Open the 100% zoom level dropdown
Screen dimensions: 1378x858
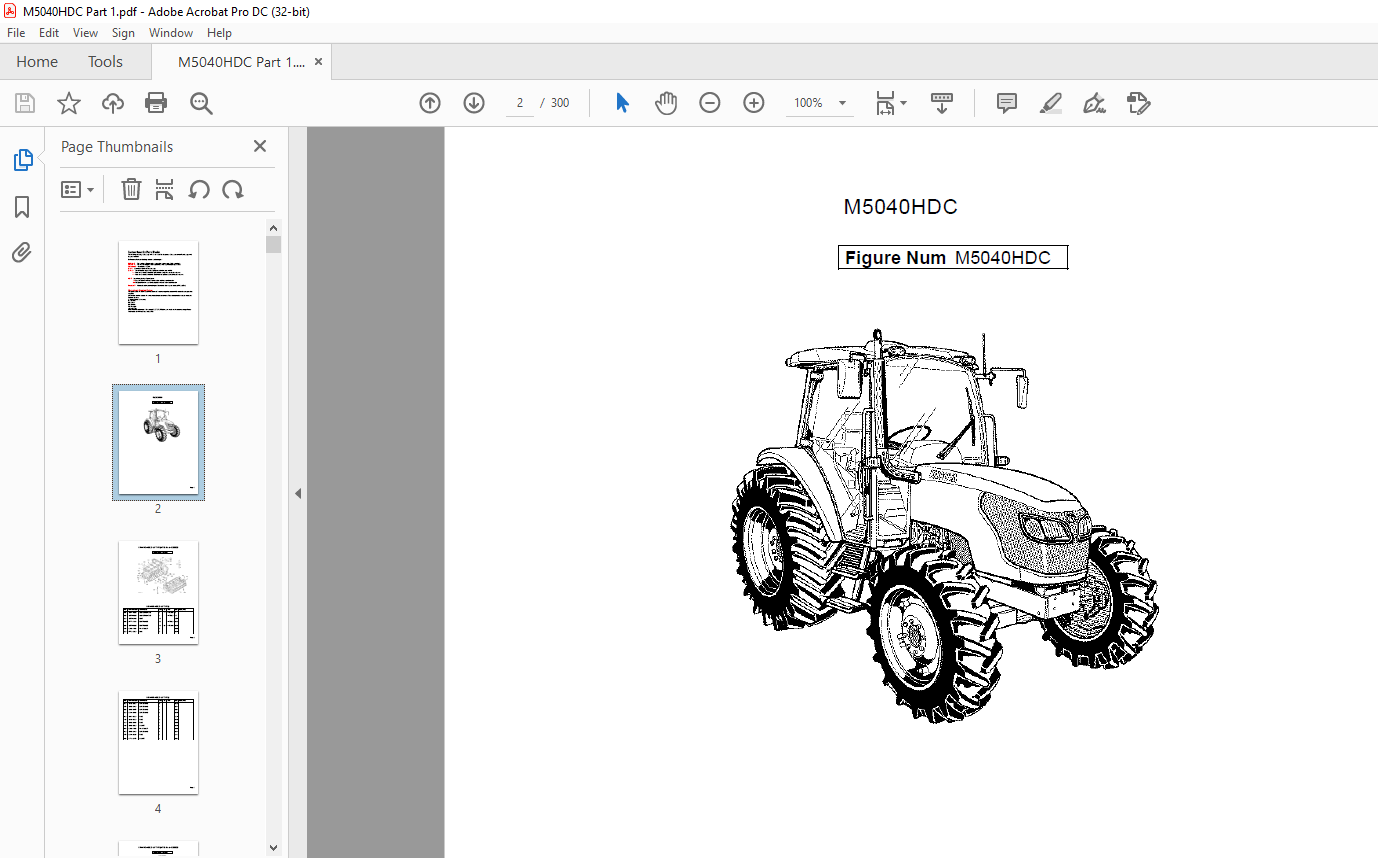pyautogui.click(x=842, y=103)
